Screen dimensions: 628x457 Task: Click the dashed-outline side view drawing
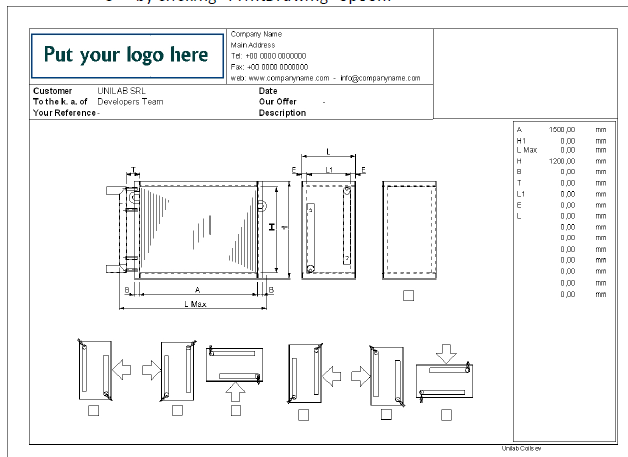408,230
